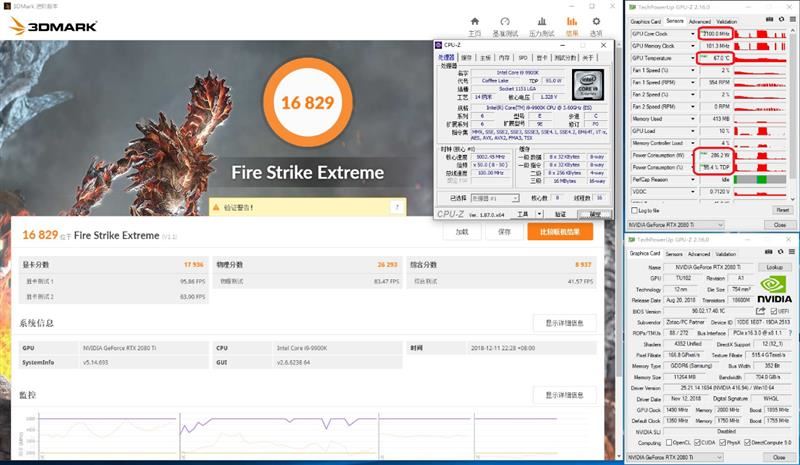Screen dimensions: 800x465
Task: Show details button beside system info heading
Action: [x=564, y=323]
